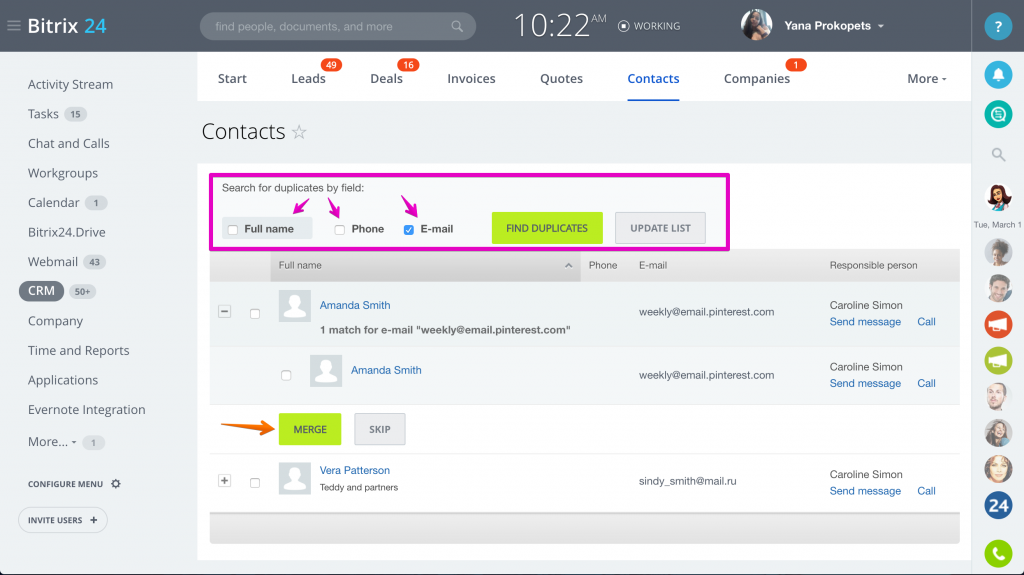Switch to the Leads tab
The width and height of the screenshot is (1024, 575).
(x=308, y=78)
